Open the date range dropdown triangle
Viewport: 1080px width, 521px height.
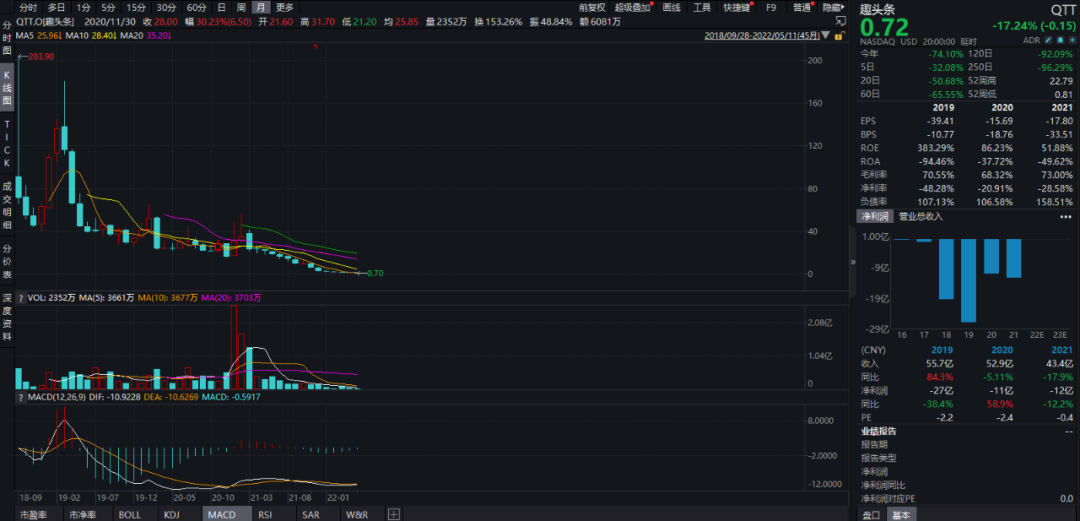pos(825,35)
